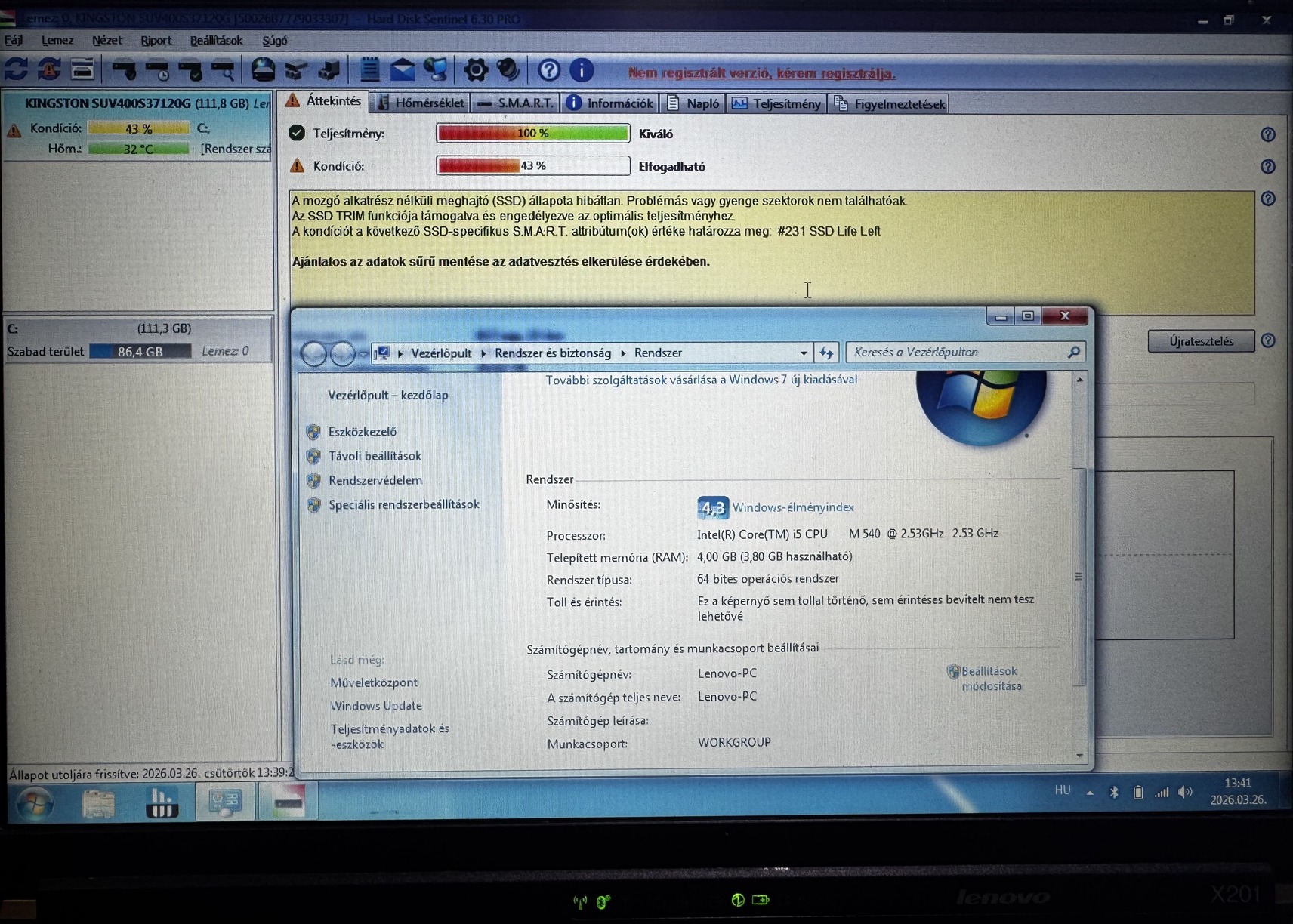1293x924 pixels.
Task: Click the refresh icon with warning triangle
Action: point(49,70)
